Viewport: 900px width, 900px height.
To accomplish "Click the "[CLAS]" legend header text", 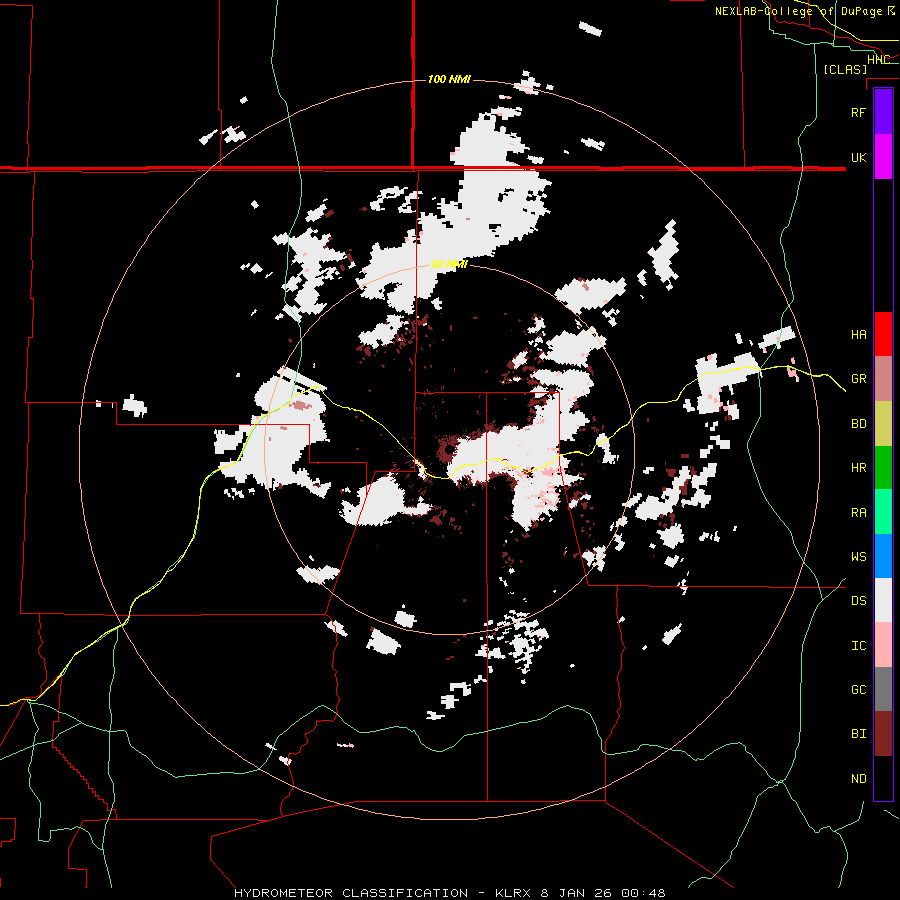I will tap(845, 70).
